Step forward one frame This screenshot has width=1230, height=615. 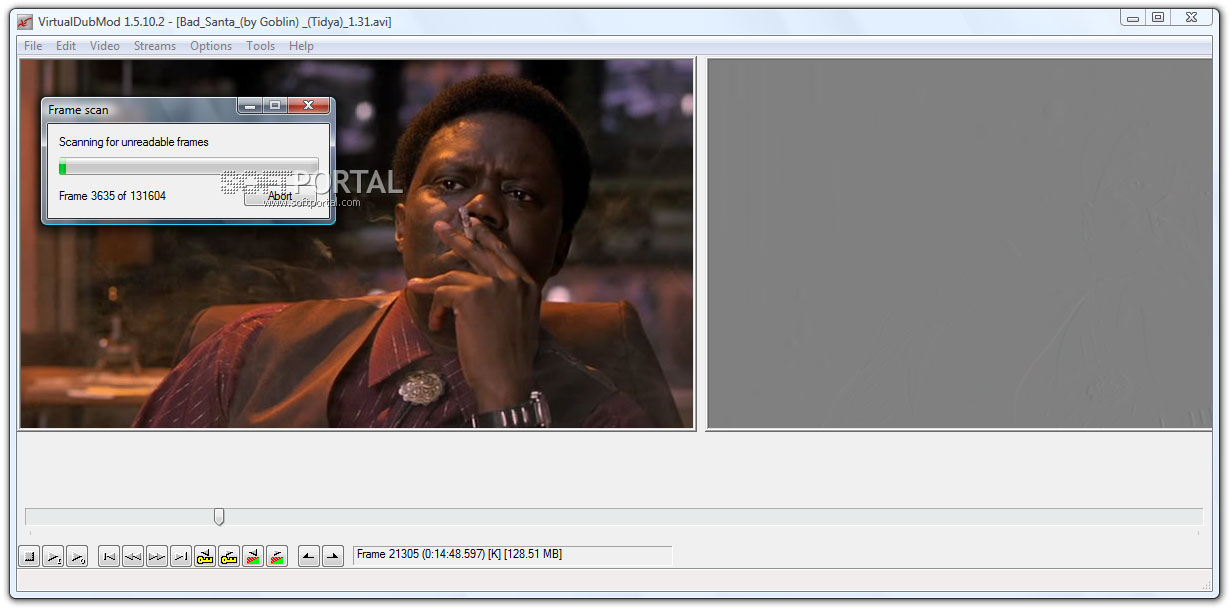pyautogui.click(x=157, y=557)
